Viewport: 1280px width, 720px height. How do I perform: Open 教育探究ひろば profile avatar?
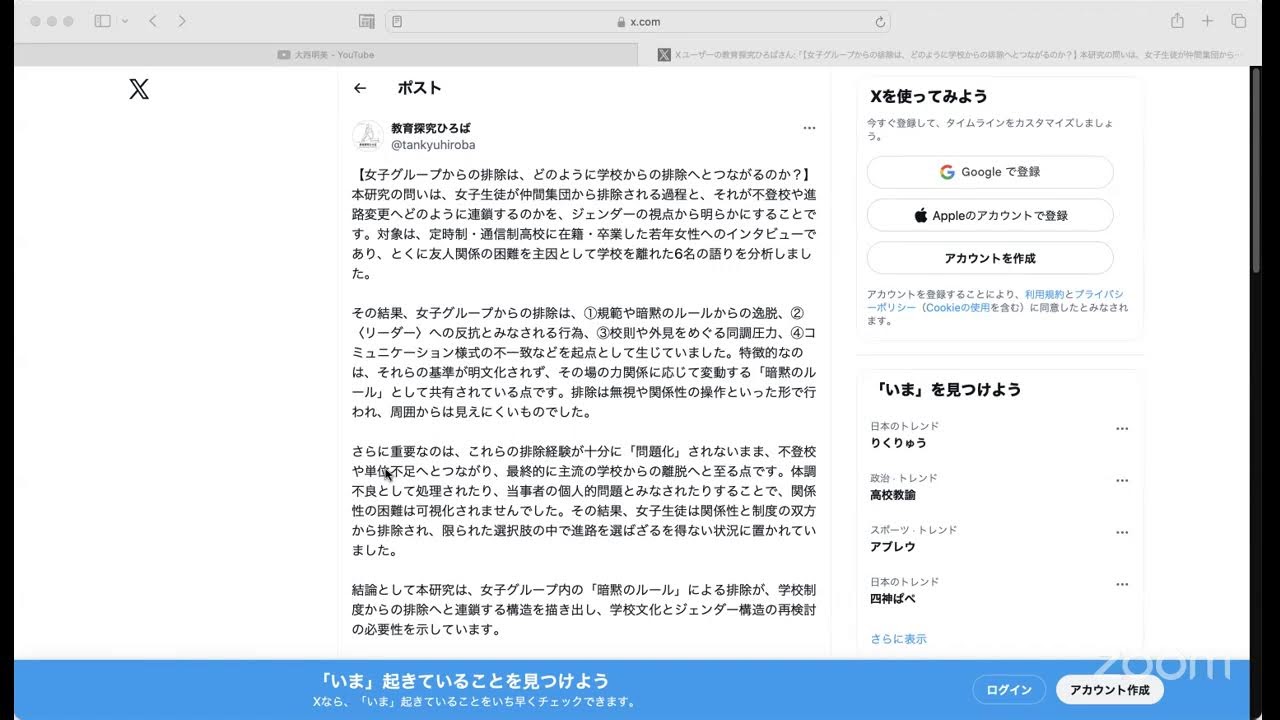tap(367, 136)
